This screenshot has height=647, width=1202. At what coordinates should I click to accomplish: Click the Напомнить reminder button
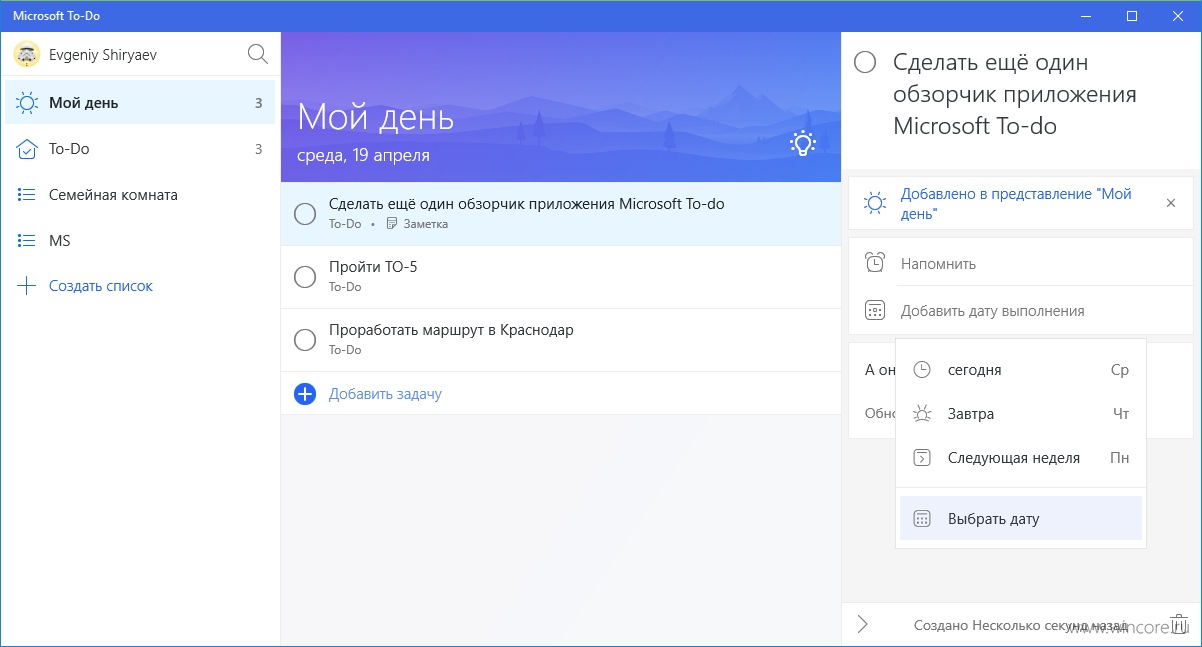point(1021,263)
